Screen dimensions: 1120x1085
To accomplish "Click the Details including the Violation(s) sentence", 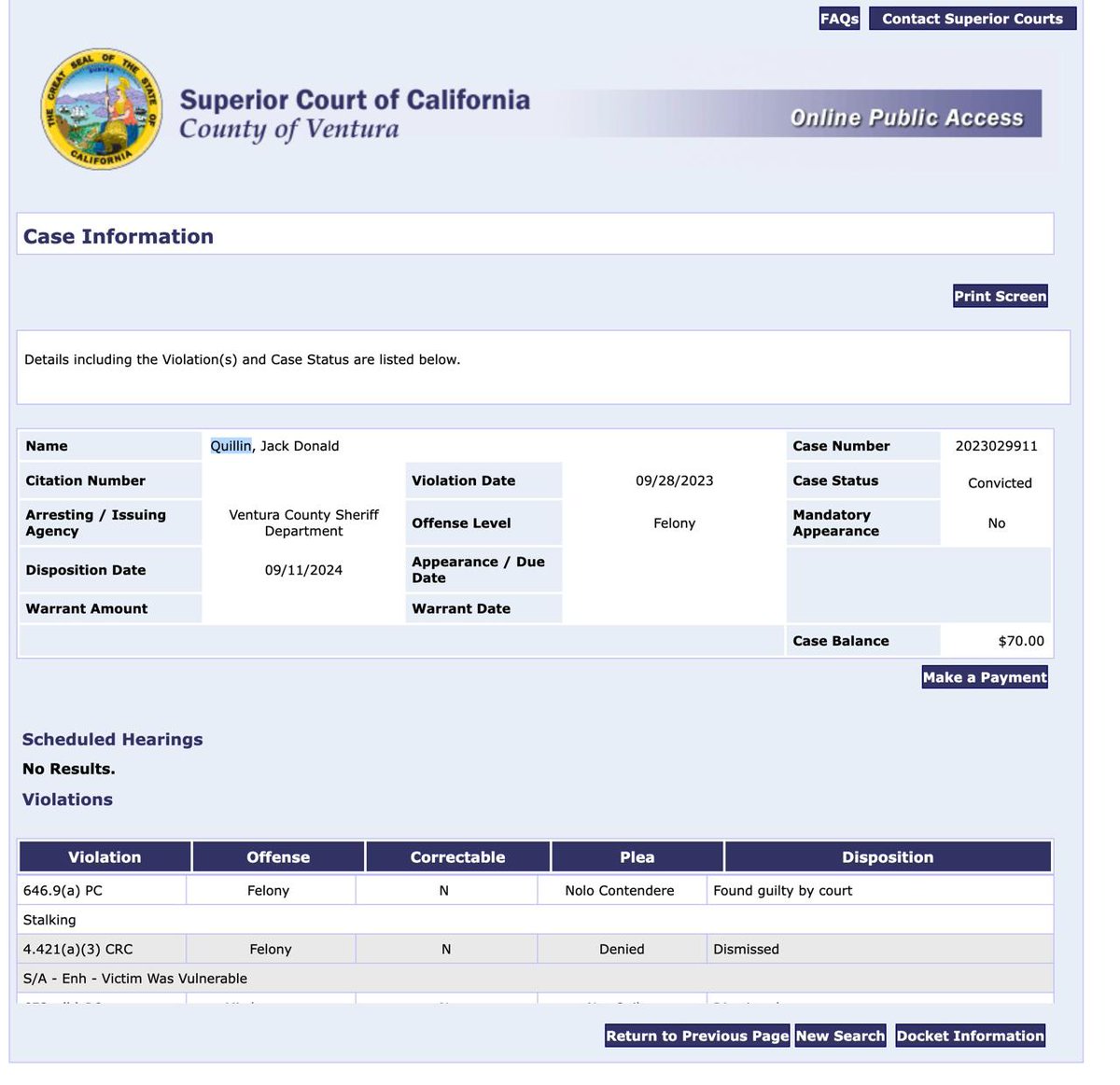I will click(242, 359).
